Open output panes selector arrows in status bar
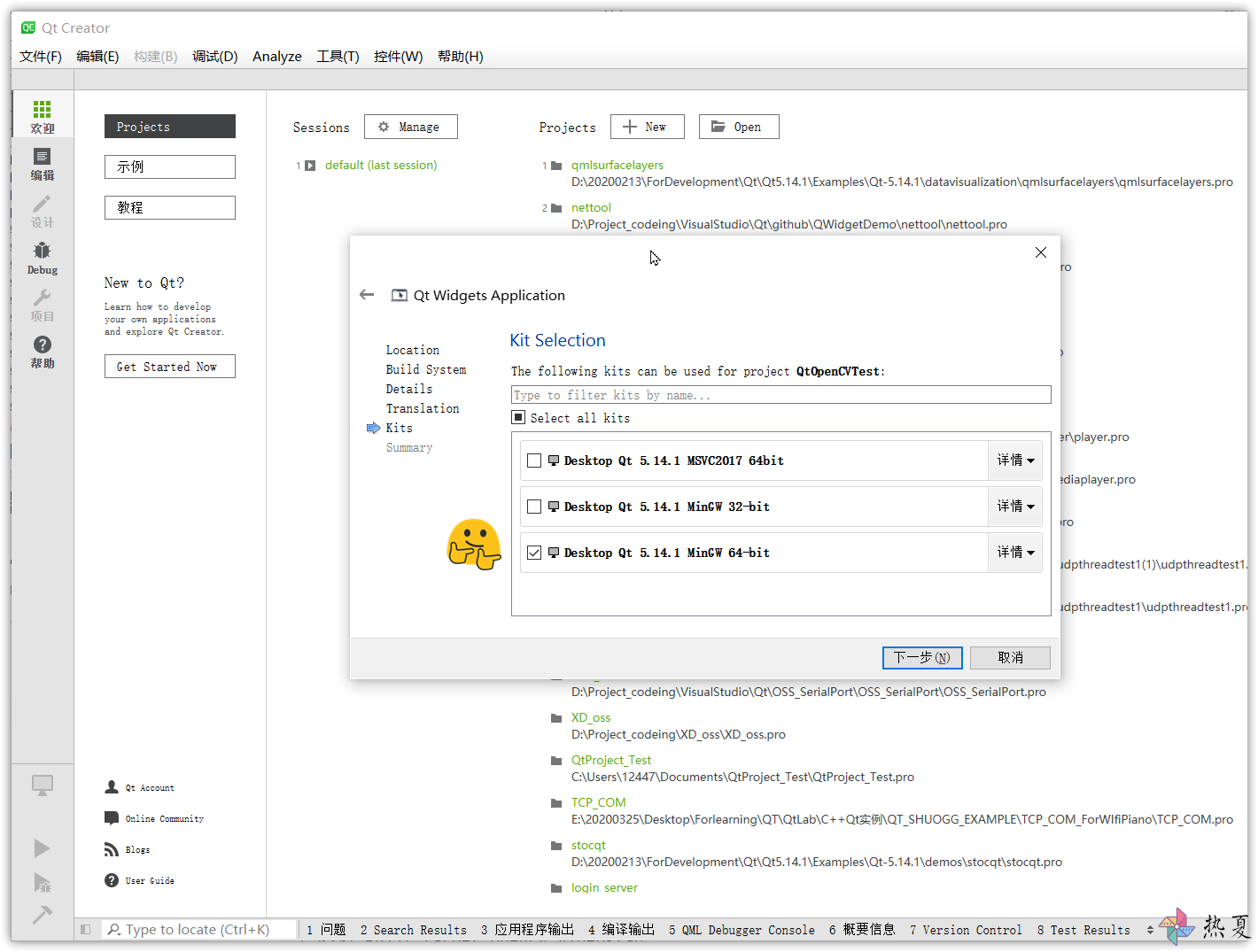 [1150, 930]
